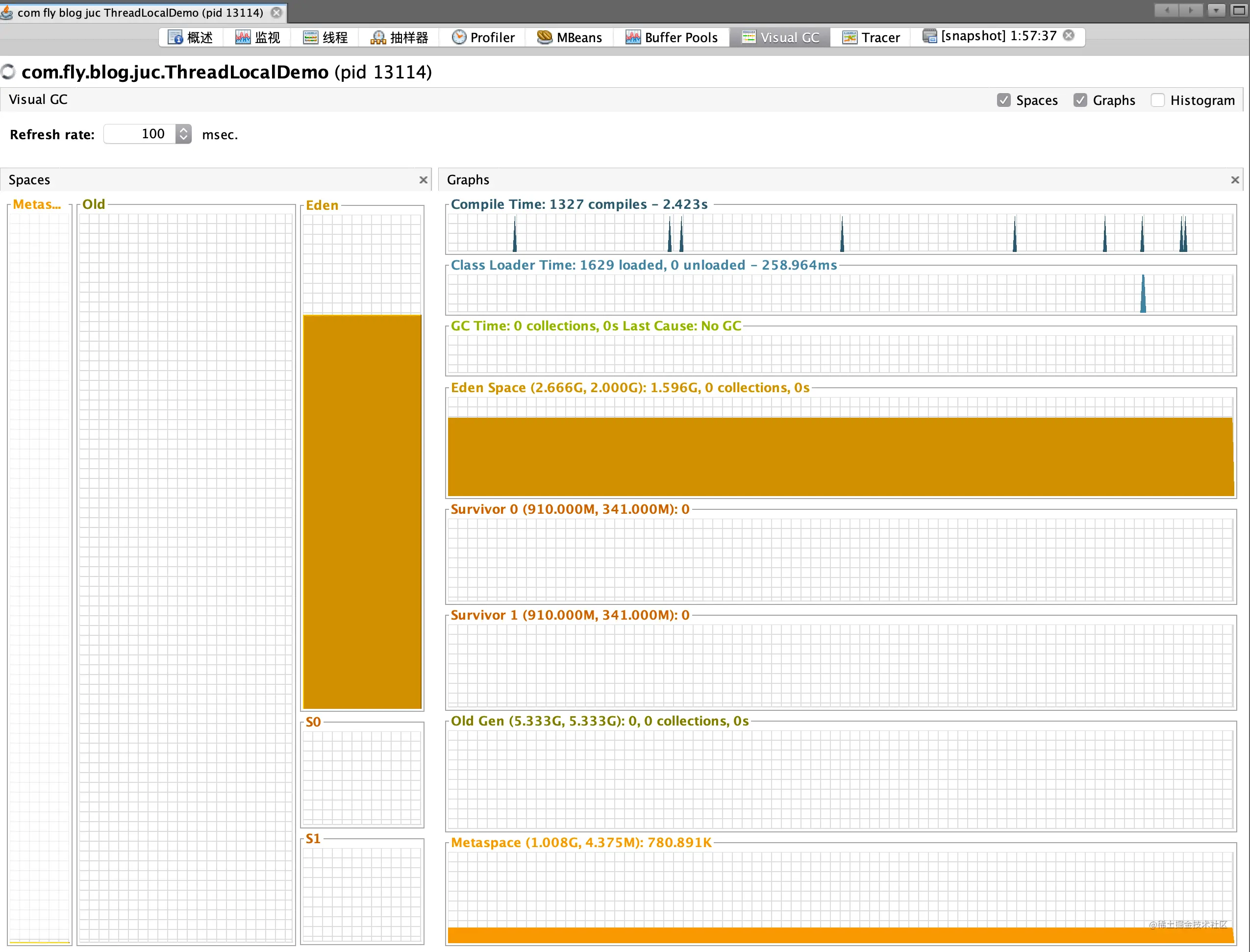Switch to the 抽样器 sampler tab

pos(400,37)
